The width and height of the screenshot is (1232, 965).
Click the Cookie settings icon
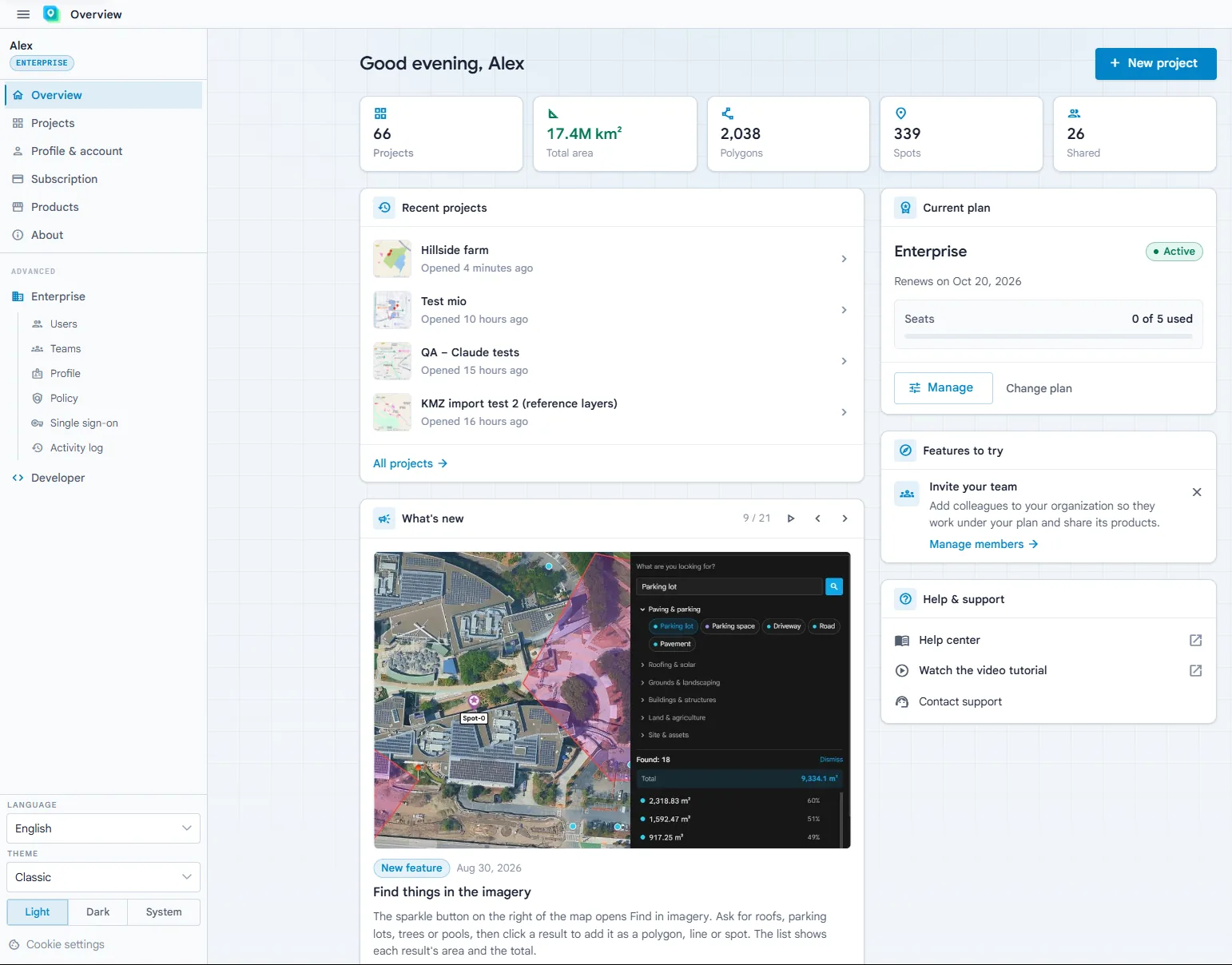[14, 944]
